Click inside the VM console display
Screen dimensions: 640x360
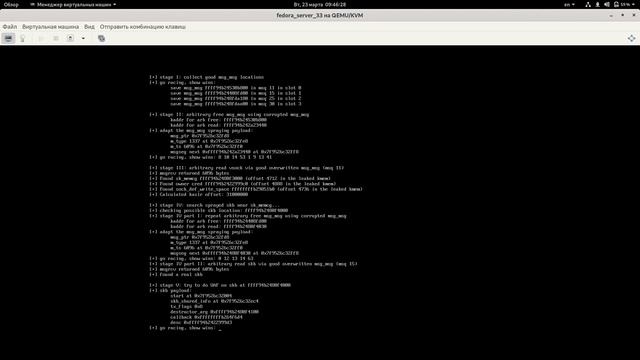point(320,202)
